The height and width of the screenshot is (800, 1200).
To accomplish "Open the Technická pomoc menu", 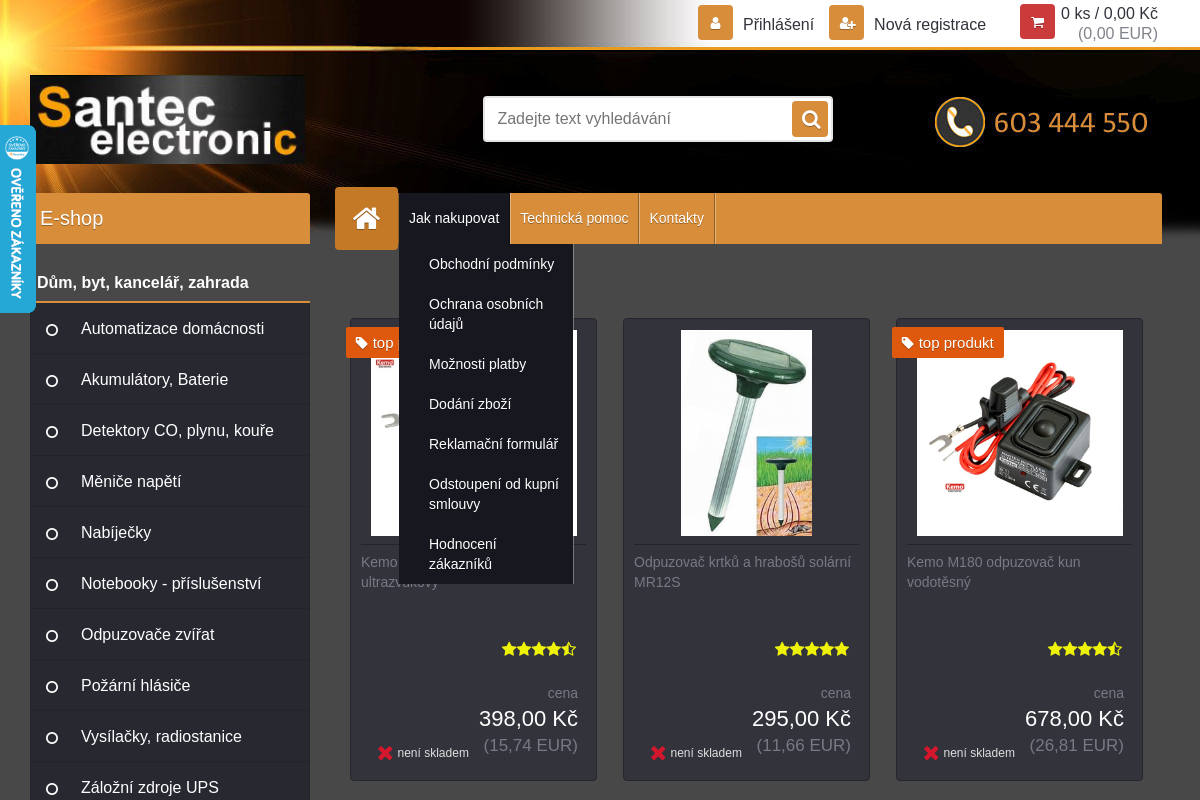I will click(574, 218).
